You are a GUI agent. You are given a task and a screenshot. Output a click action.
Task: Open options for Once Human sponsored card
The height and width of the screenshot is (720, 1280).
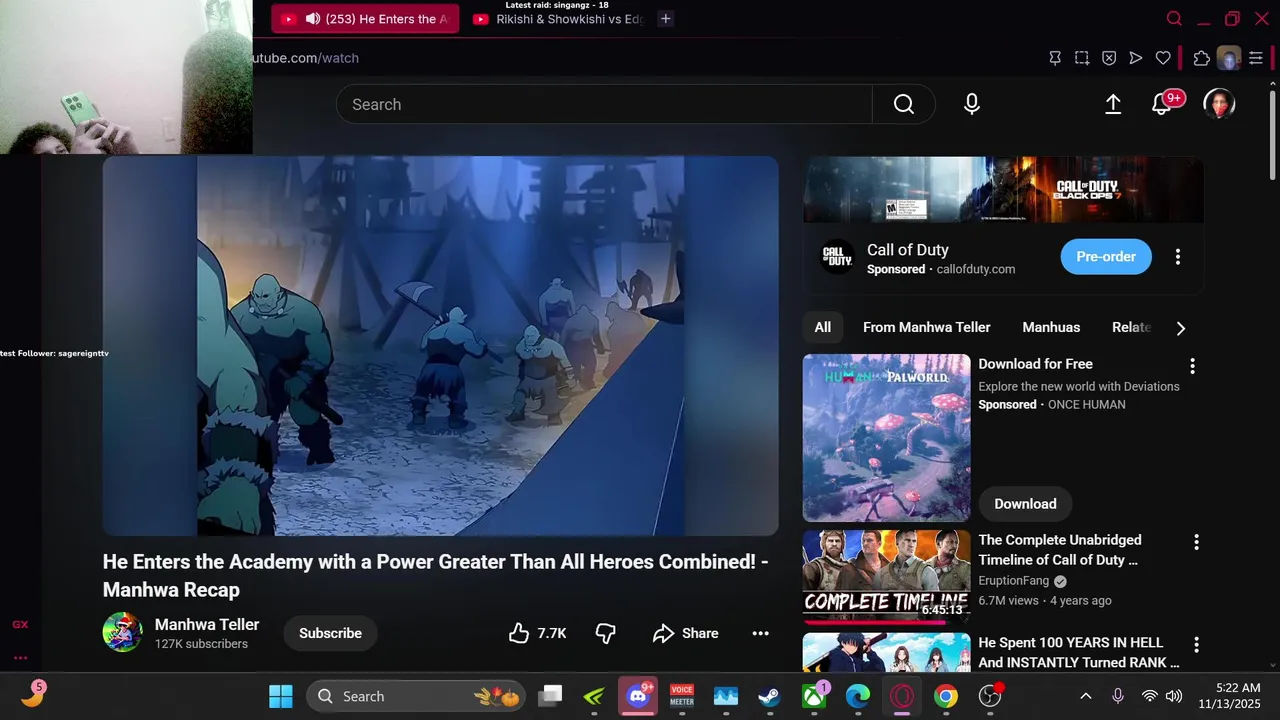pyautogui.click(x=1192, y=366)
